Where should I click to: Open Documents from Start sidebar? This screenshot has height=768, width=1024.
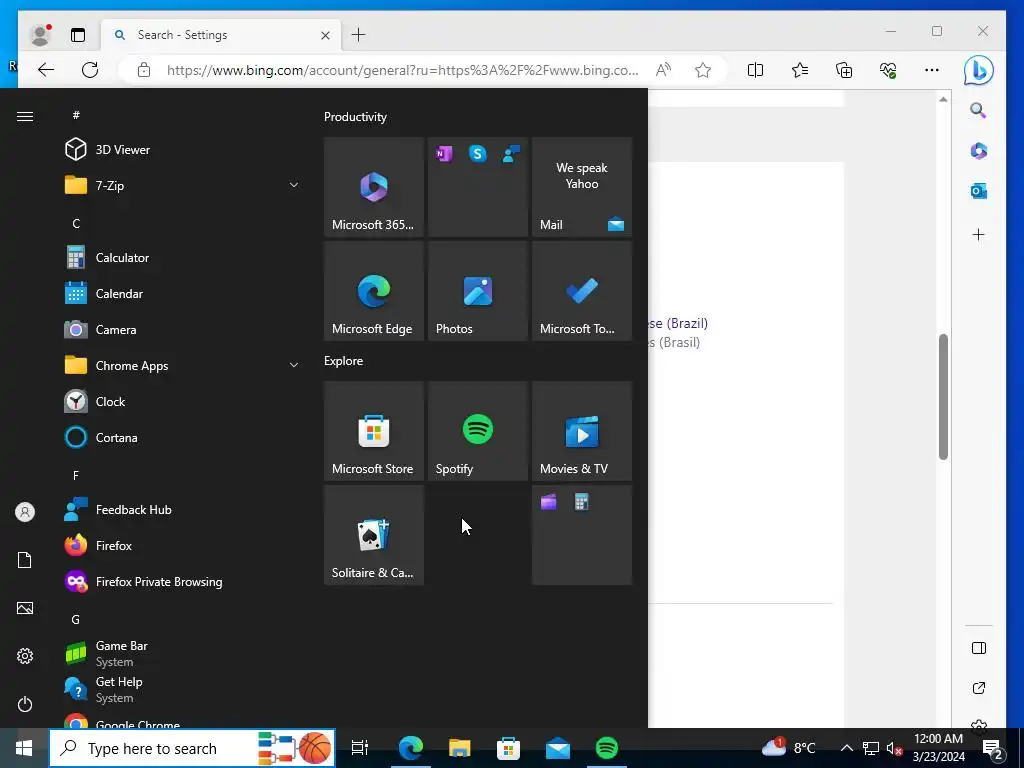pos(25,560)
